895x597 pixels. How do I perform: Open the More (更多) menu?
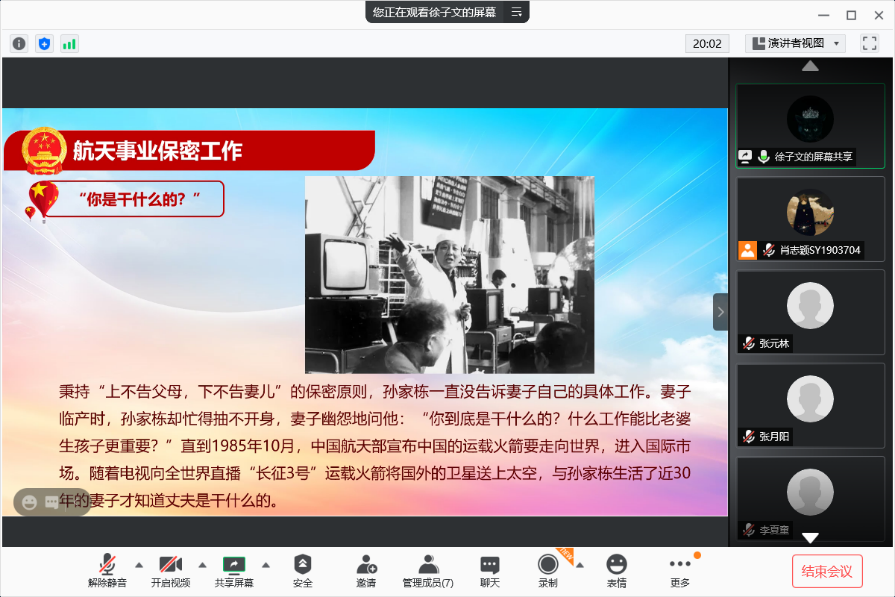pyautogui.click(x=680, y=570)
